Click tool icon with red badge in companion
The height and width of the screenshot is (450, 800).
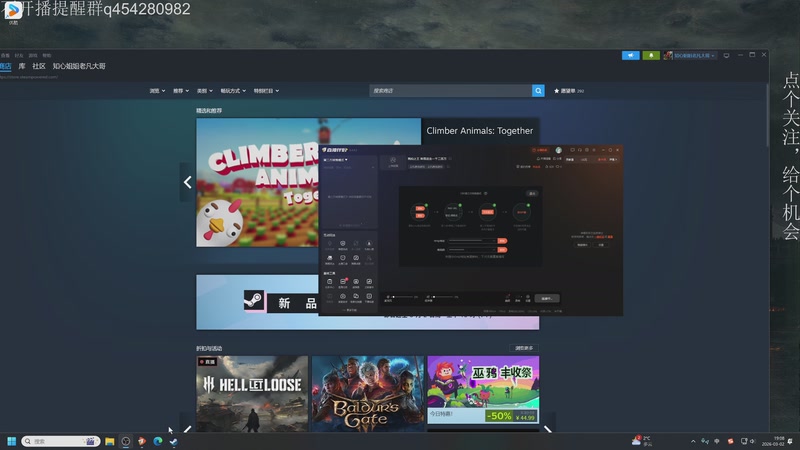coord(343,282)
